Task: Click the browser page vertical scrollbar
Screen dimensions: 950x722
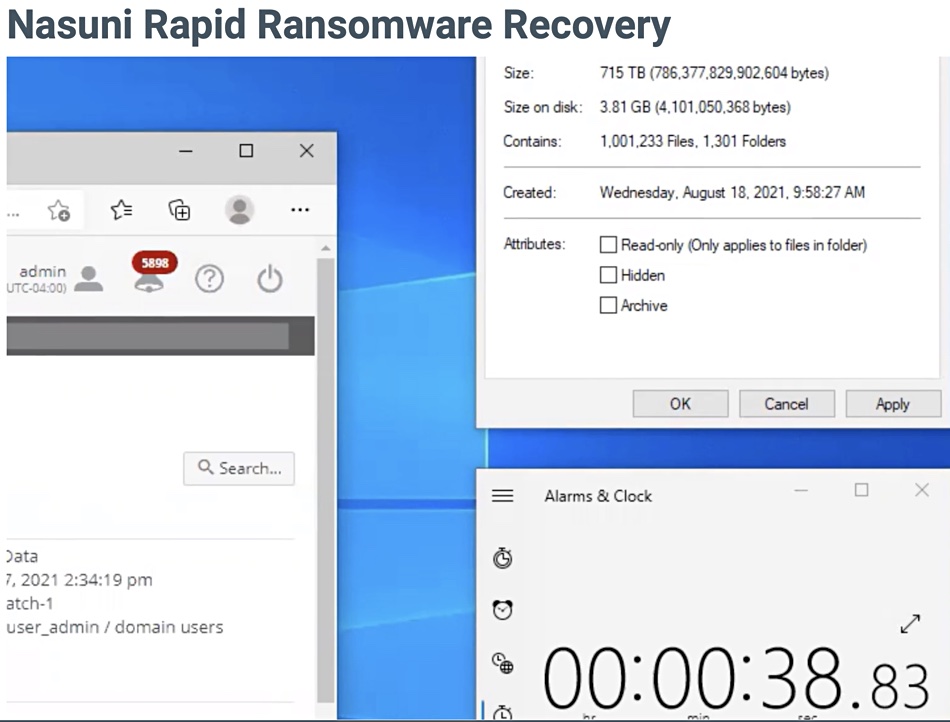Action: point(325,479)
